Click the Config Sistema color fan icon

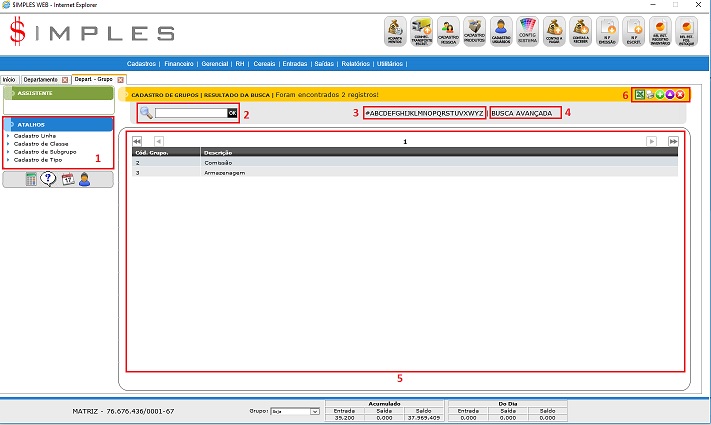[x=529, y=32]
